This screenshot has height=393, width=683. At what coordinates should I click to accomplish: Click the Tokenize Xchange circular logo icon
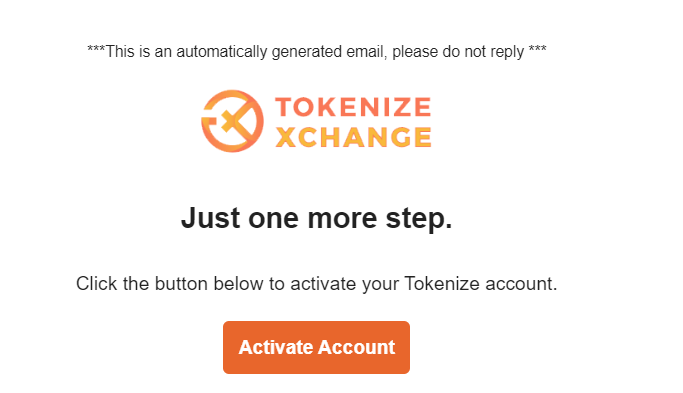(232, 121)
